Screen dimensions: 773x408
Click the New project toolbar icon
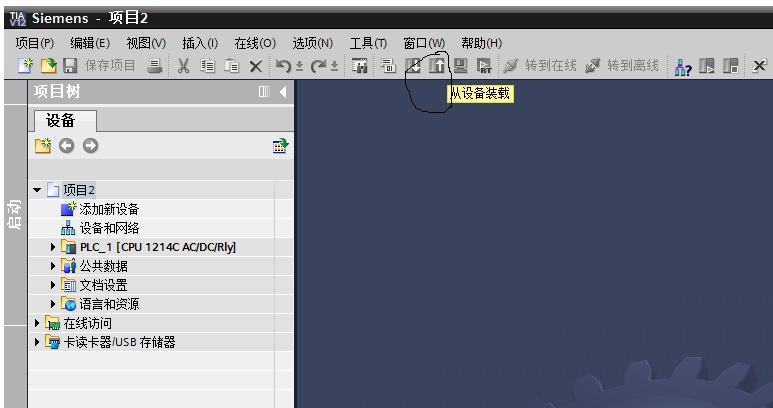coord(26,66)
